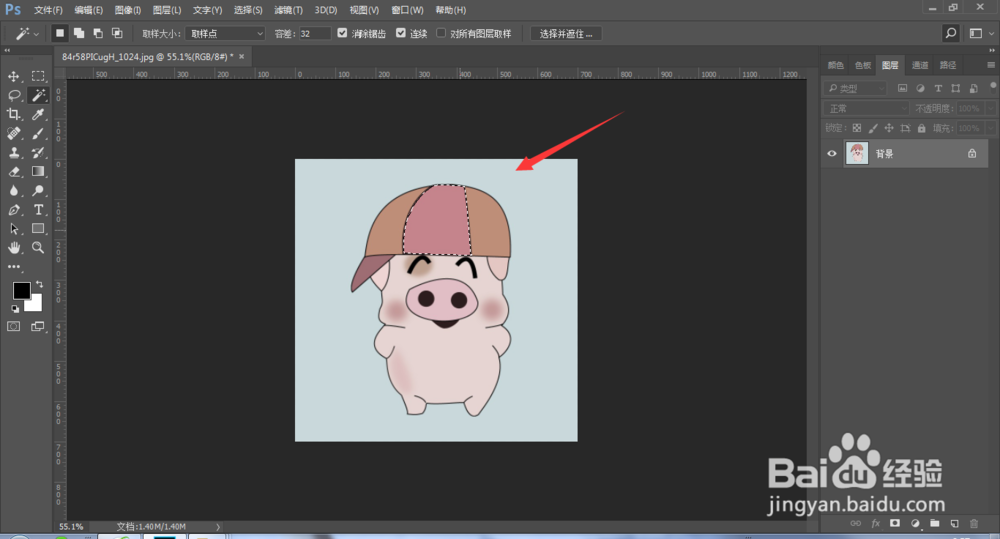Select the Eyedropper tool
This screenshot has width=1000, height=539.
(38, 115)
